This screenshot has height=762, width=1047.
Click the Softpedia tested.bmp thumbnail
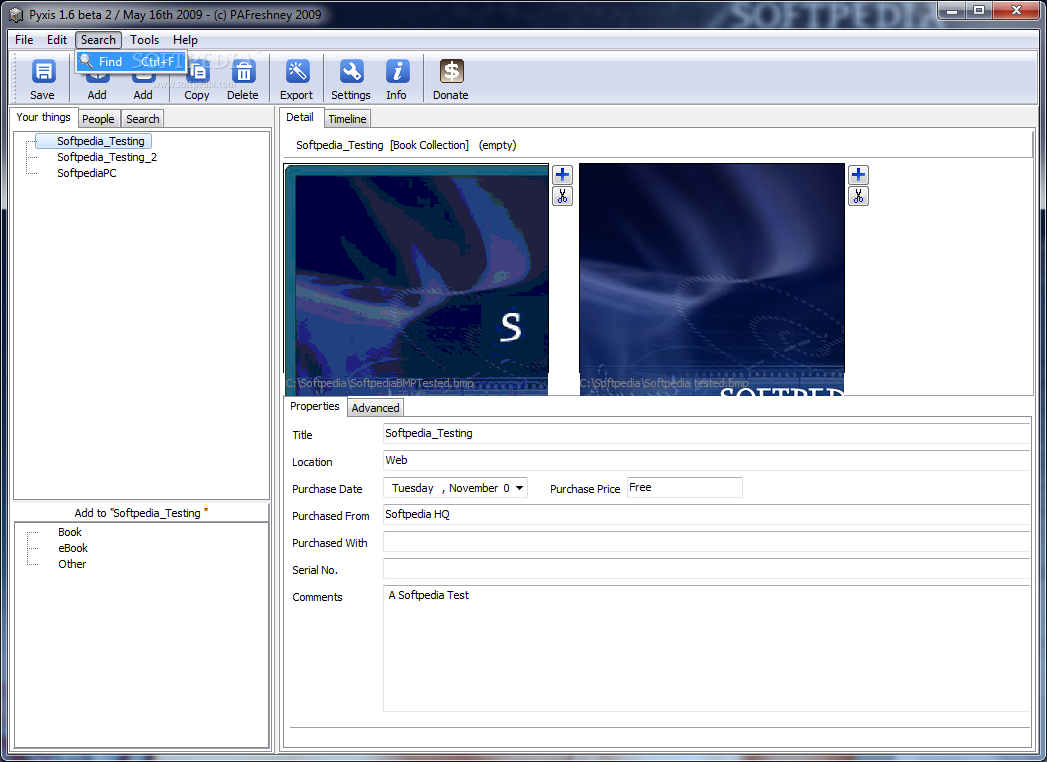[712, 280]
